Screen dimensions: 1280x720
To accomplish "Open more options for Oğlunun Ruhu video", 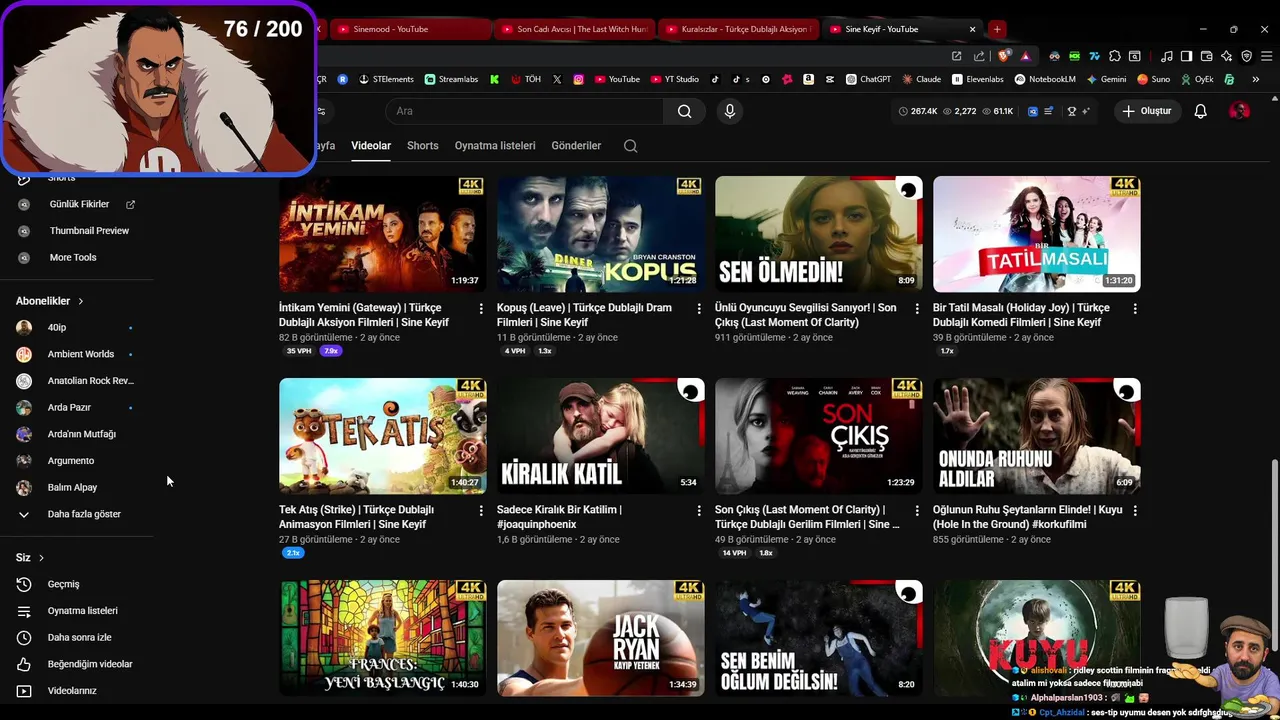I will tap(1135, 511).
